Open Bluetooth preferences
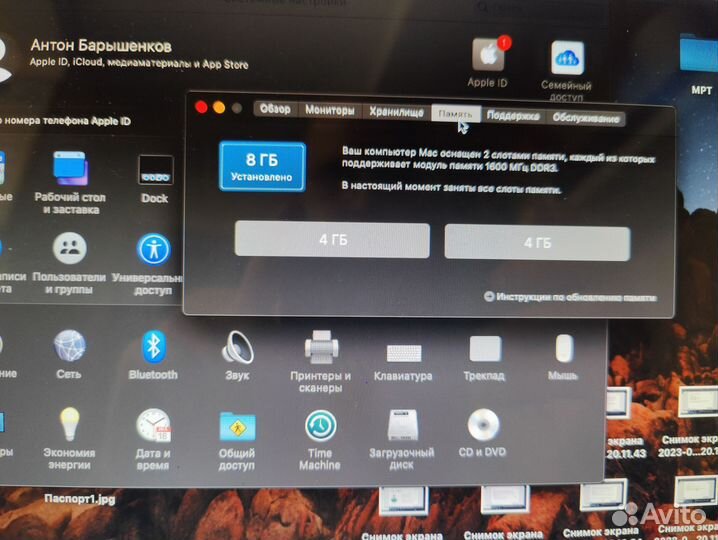 click(153, 346)
